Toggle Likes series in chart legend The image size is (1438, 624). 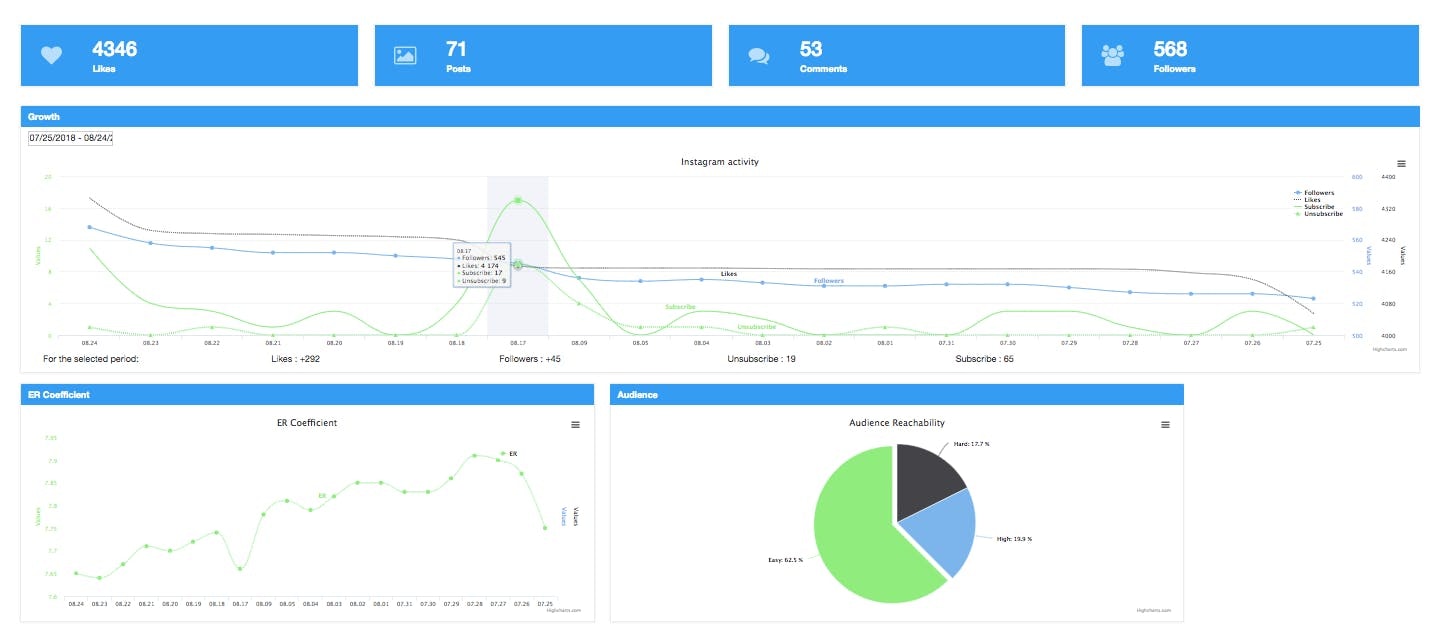click(1307, 199)
